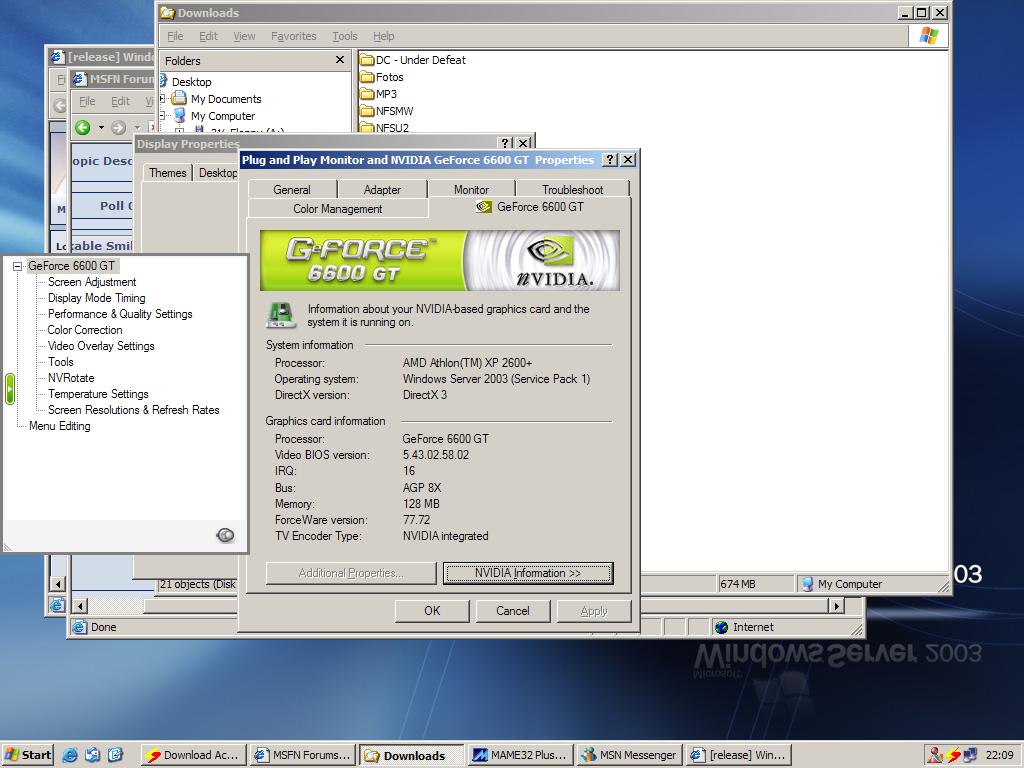Click the green slide-out handle on the NVIDIA menu
Viewport: 1024px width, 768px height.
[x=10, y=389]
